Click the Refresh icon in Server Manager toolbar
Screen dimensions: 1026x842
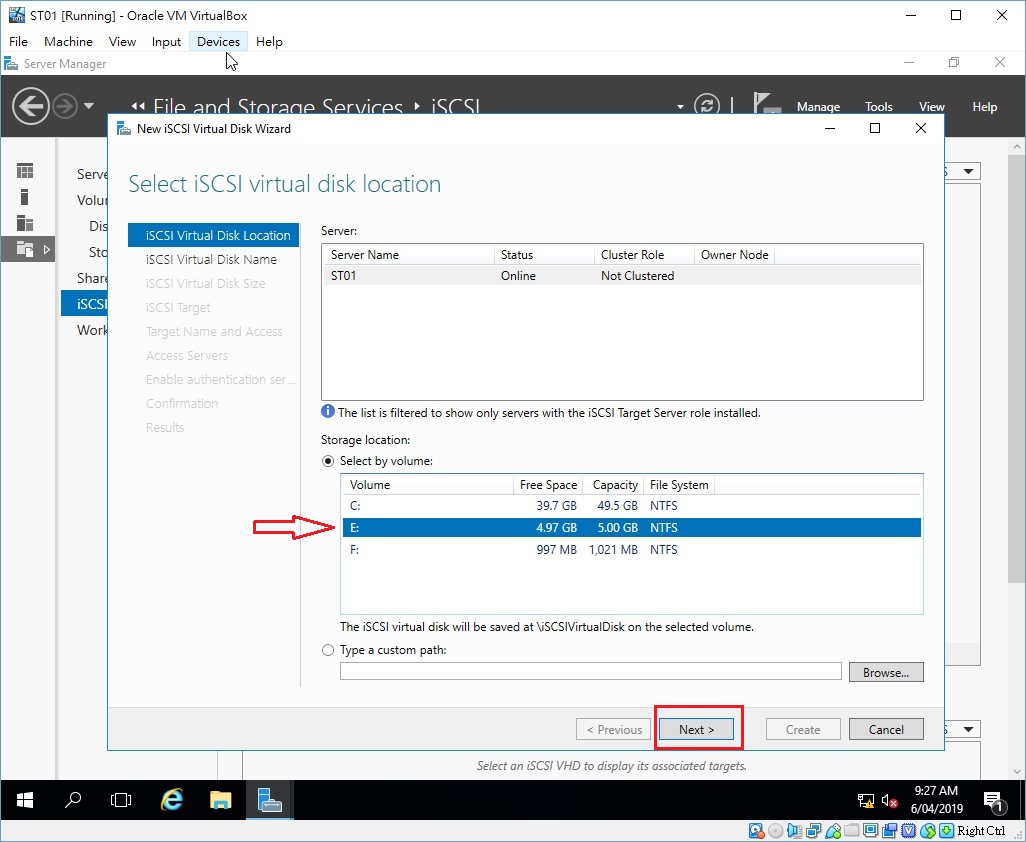[708, 104]
